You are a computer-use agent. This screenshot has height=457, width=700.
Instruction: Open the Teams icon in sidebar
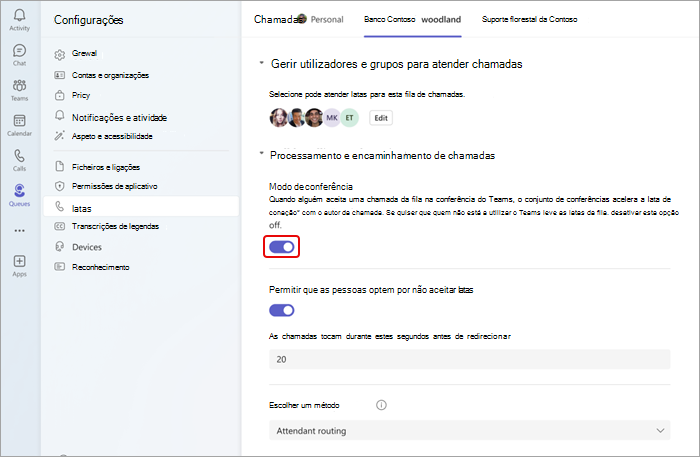(19, 85)
